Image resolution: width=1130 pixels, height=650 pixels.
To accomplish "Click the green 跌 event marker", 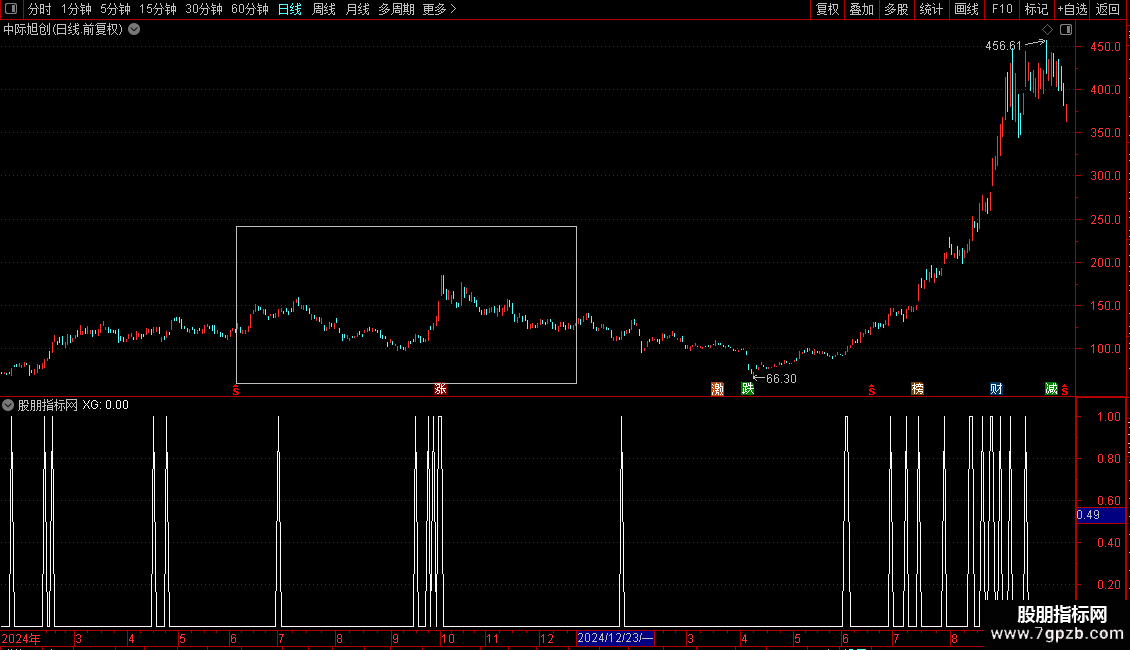I will 748,389.
